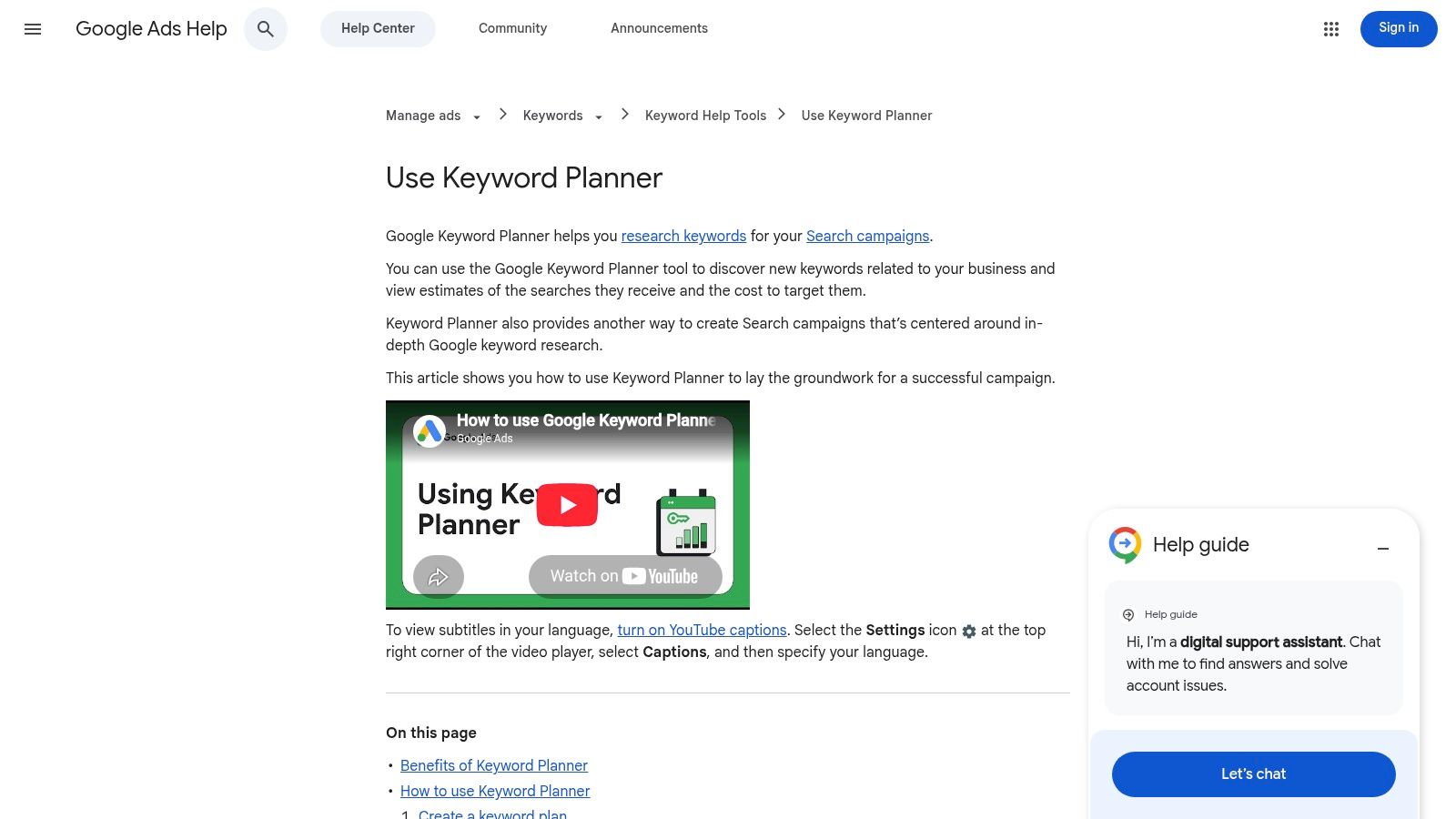
Task: Click the video share arrow icon
Action: [x=439, y=577]
